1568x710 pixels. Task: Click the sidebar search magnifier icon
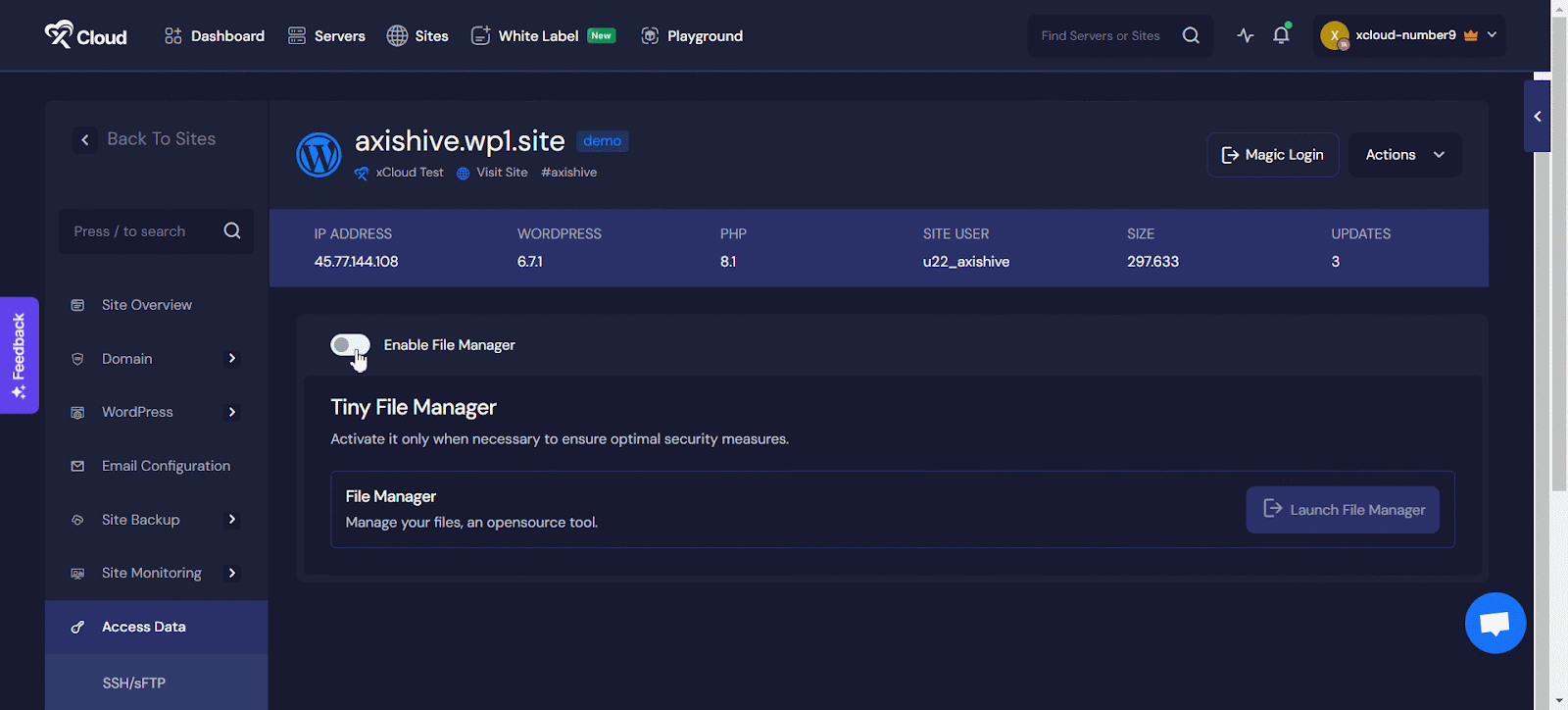[232, 231]
